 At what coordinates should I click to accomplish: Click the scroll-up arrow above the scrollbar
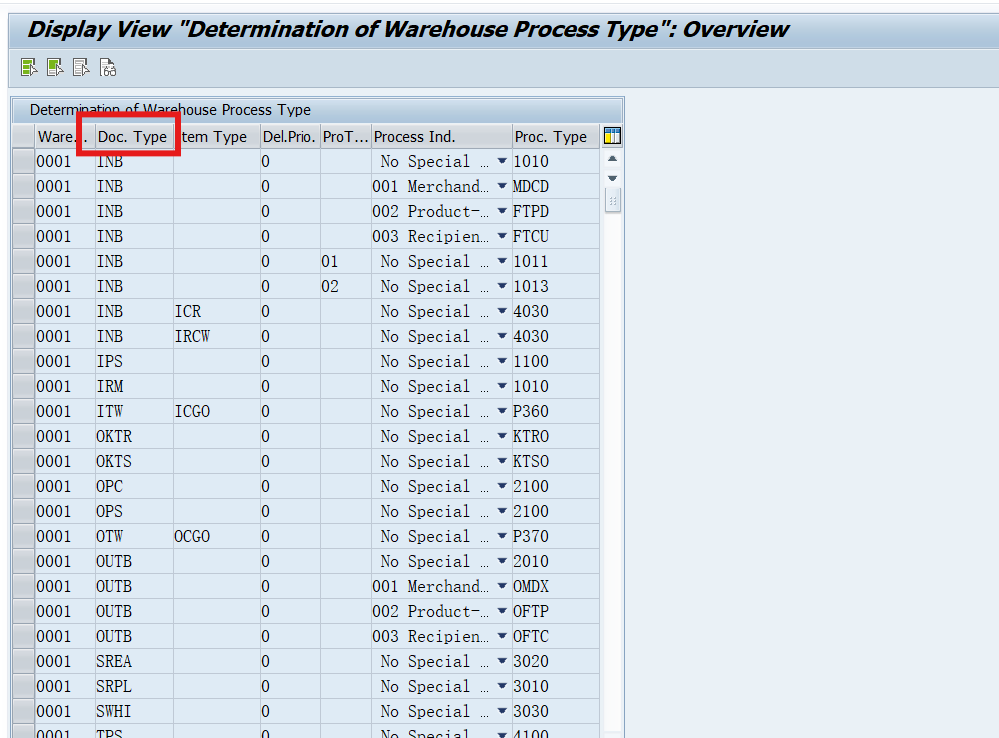[x=611, y=157]
